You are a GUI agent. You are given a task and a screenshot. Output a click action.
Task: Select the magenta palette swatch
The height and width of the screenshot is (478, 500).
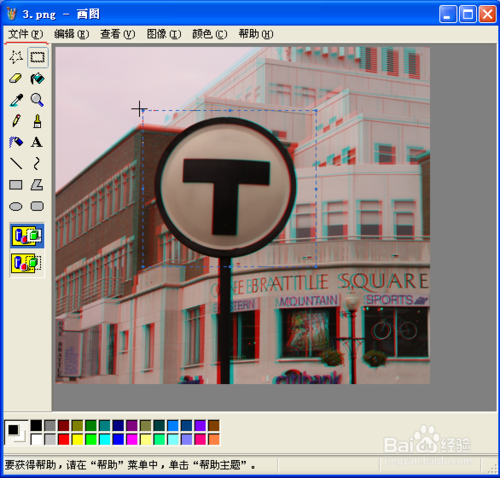132,439
